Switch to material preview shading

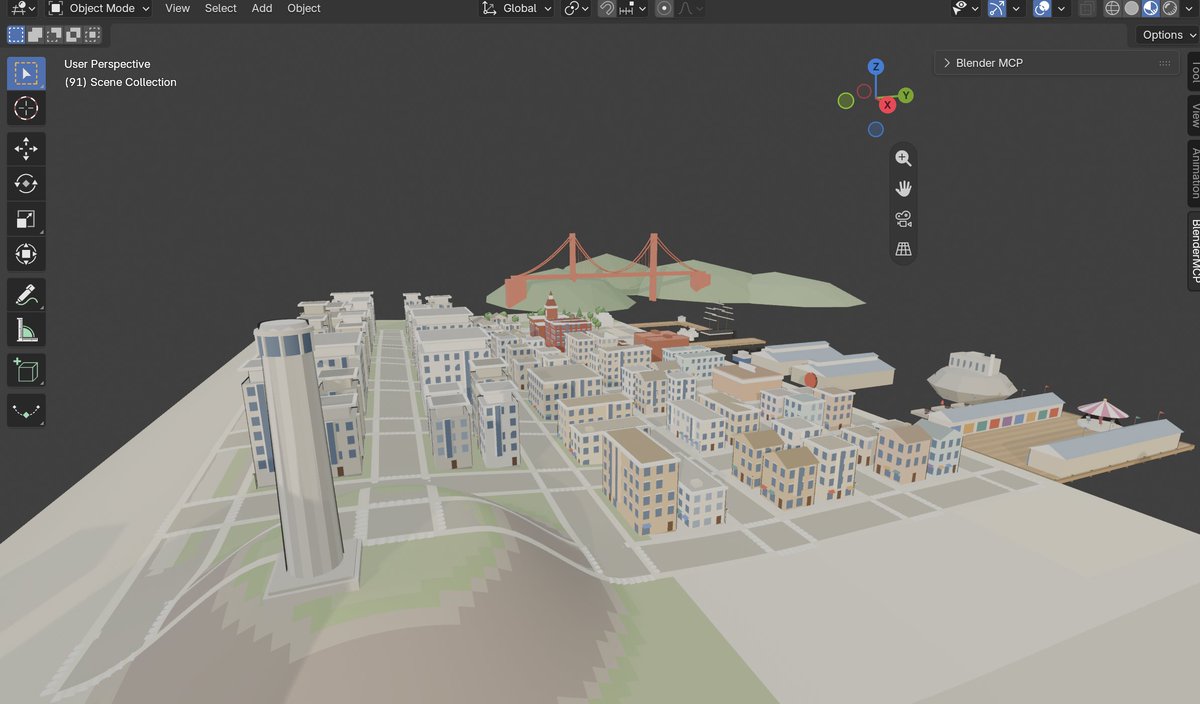tap(1150, 8)
